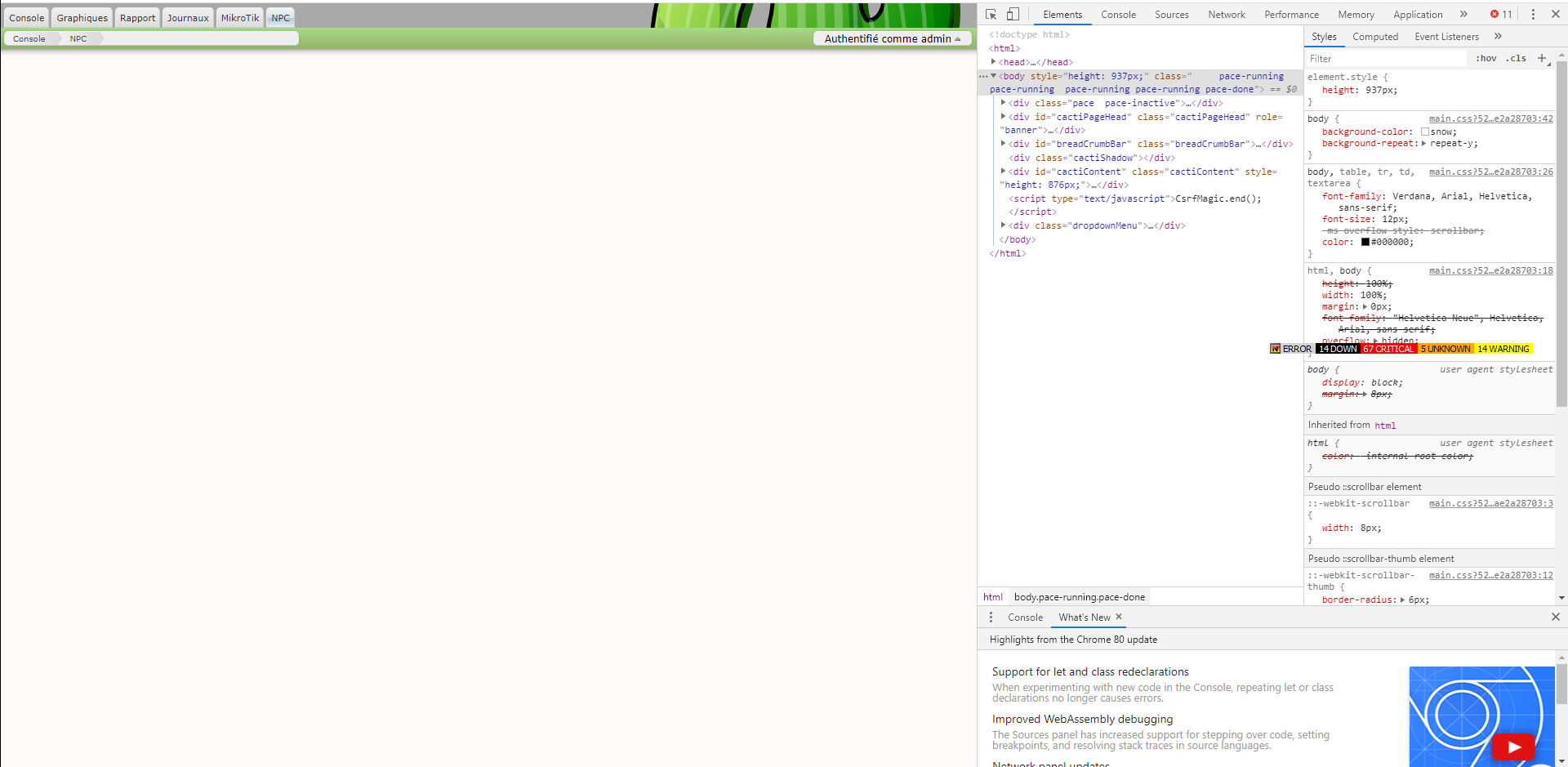Image resolution: width=1568 pixels, height=767 pixels.
Task: Open the Cacti MikroTik tab
Action: point(240,18)
